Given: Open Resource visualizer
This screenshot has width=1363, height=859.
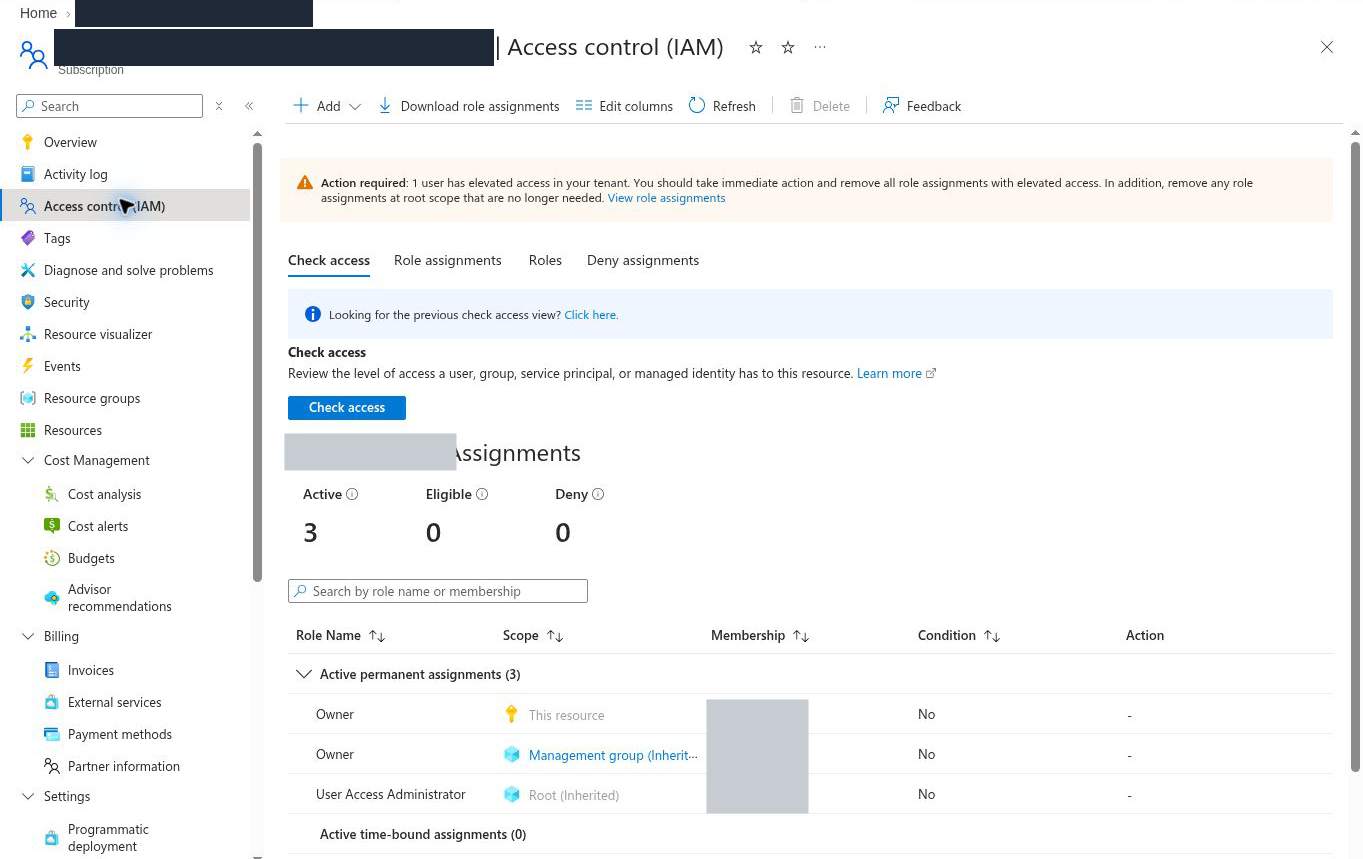Looking at the screenshot, I should click(x=98, y=334).
